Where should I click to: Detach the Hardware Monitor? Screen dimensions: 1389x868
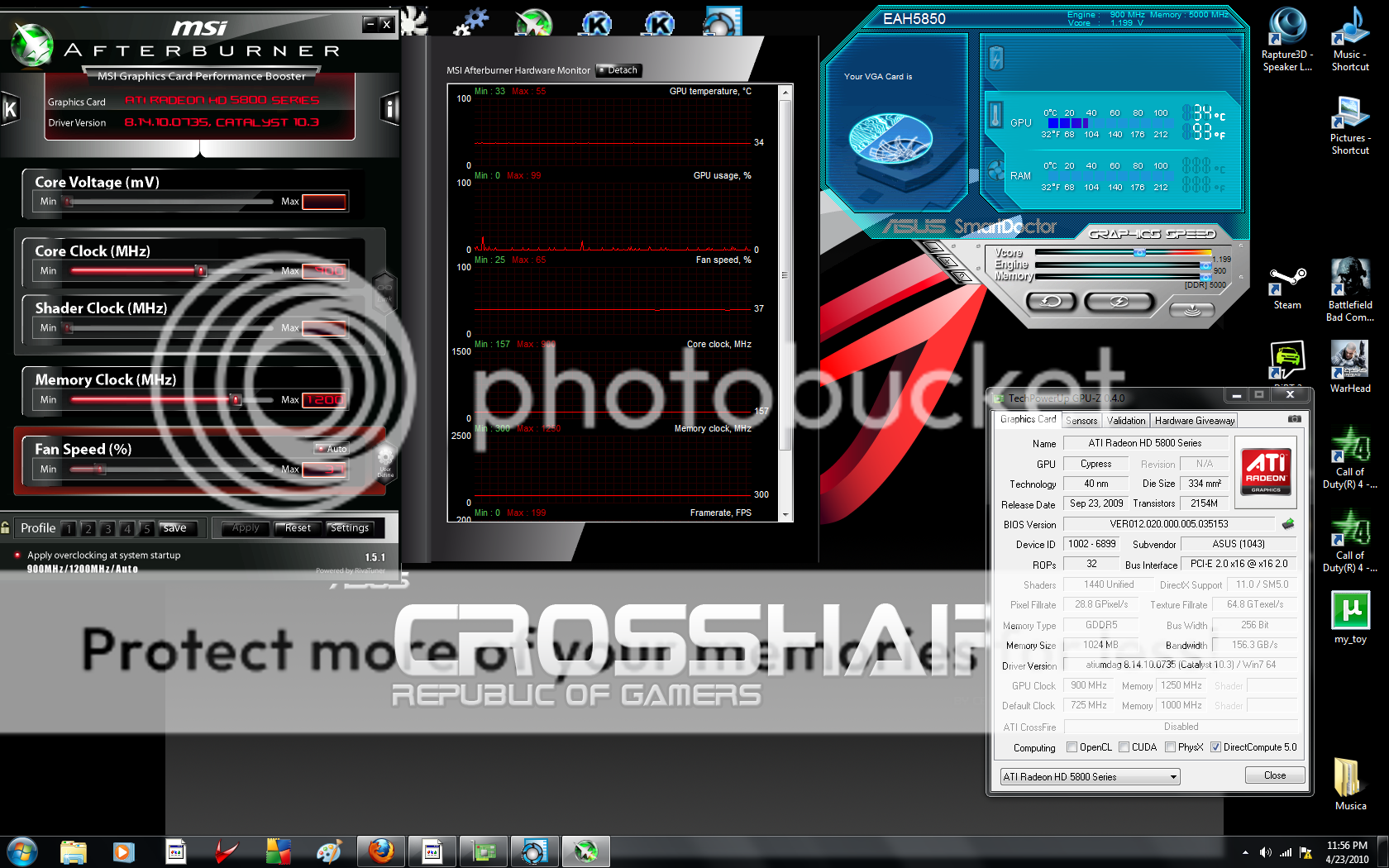tap(618, 70)
